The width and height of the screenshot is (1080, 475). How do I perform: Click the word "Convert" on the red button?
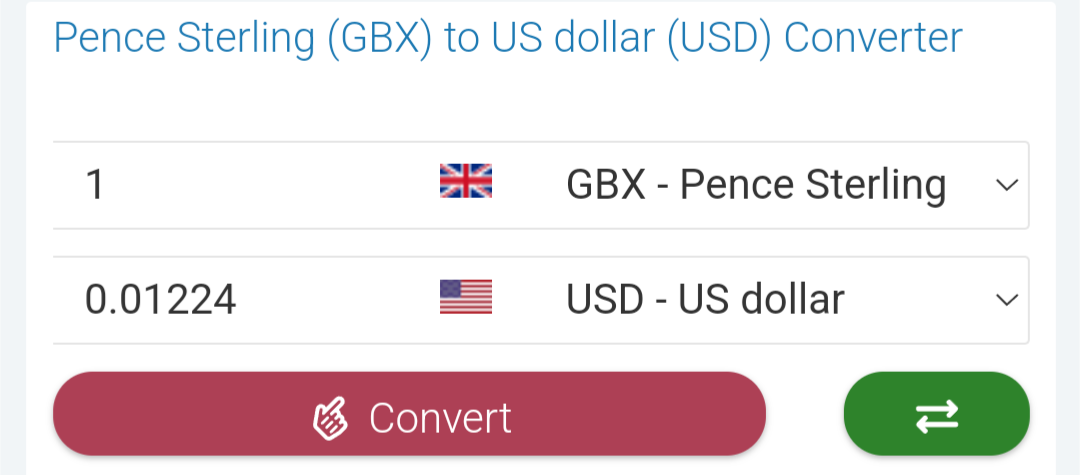440,417
